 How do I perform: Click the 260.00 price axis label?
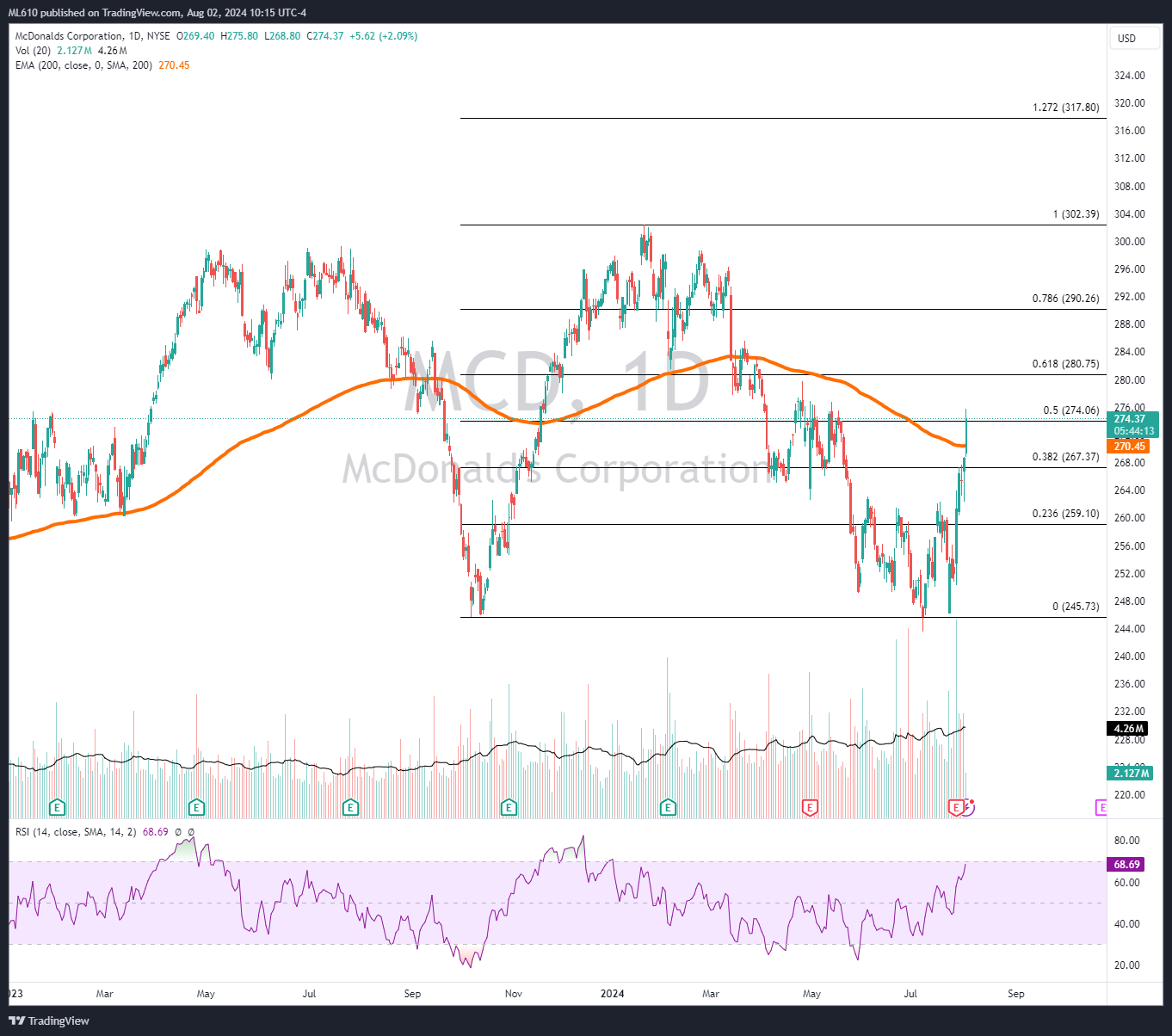pos(1130,518)
